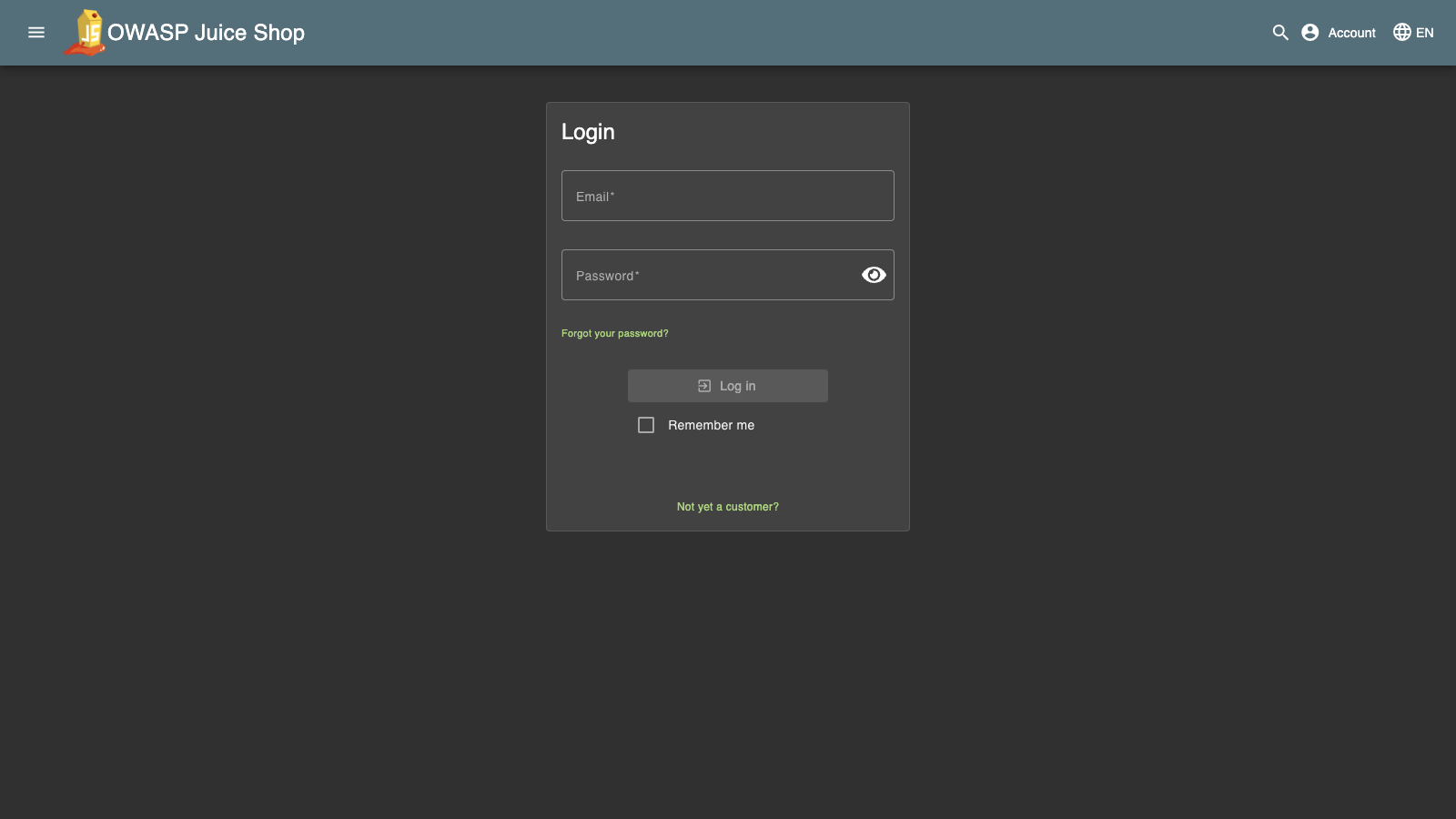Select the Juice Shop carton icon in header
The height and width of the screenshot is (819, 1456).
tap(87, 32)
